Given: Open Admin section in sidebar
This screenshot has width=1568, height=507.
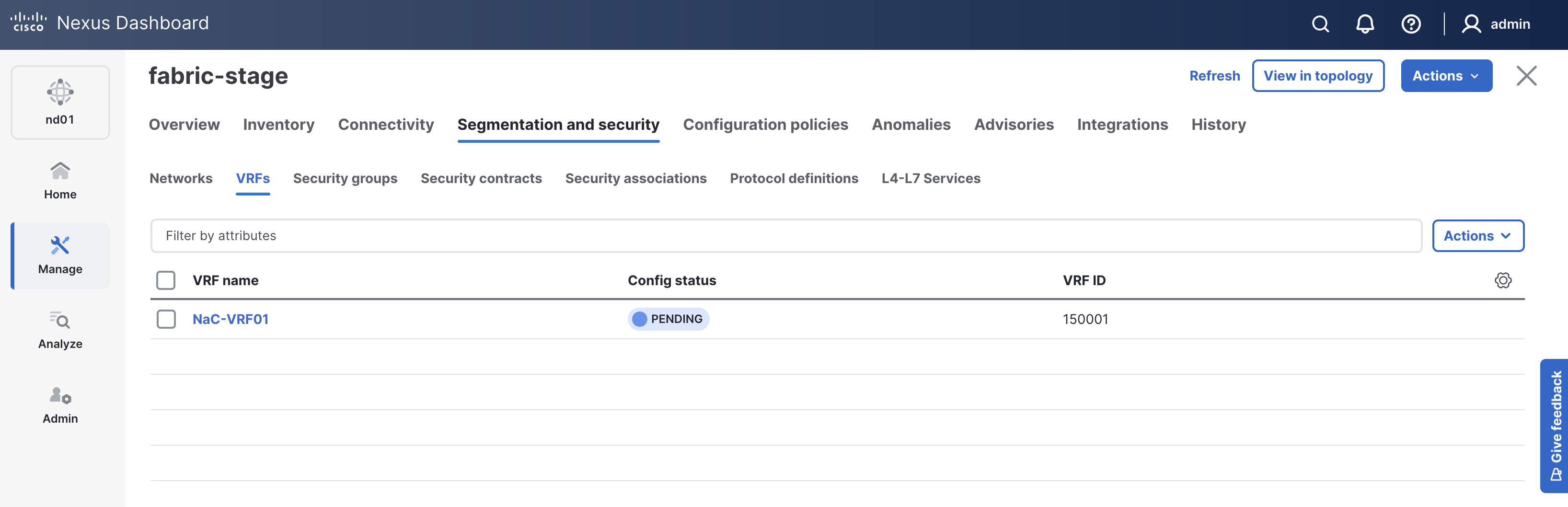Looking at the screenshot, I should (x=60, y=405).
